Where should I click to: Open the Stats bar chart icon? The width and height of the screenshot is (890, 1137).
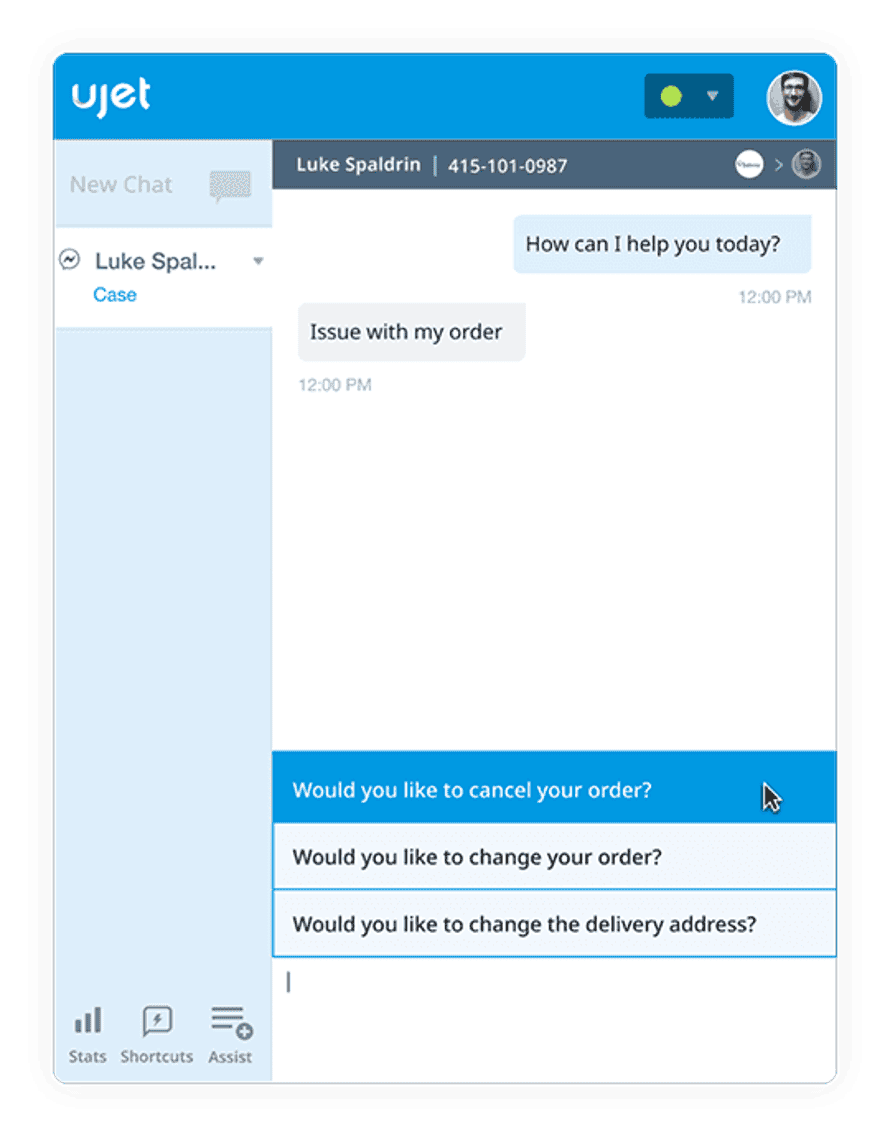pos(88,1021)
